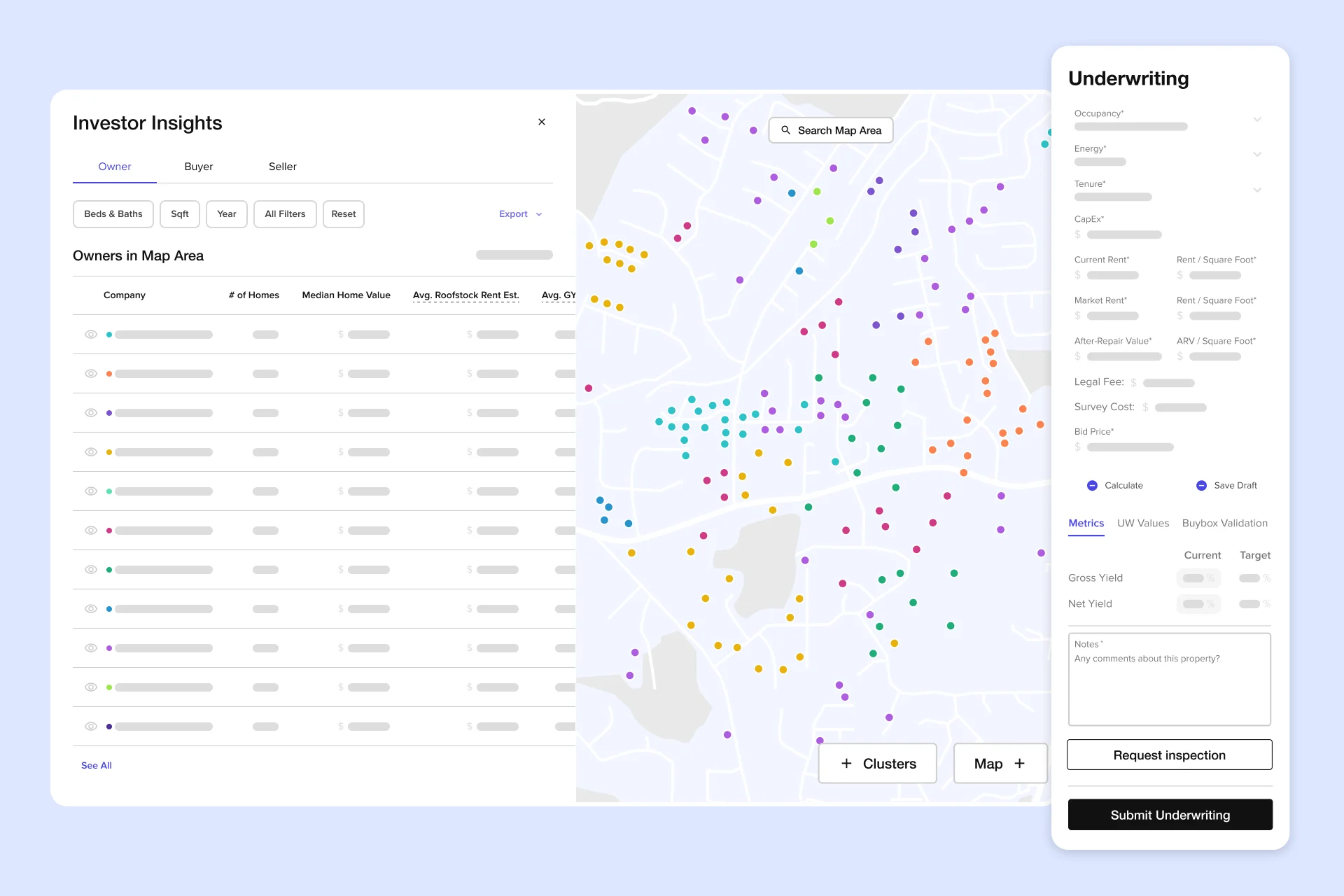Click Submit Underwriting
1344x896 pixels.
[x=1170, y=815]
